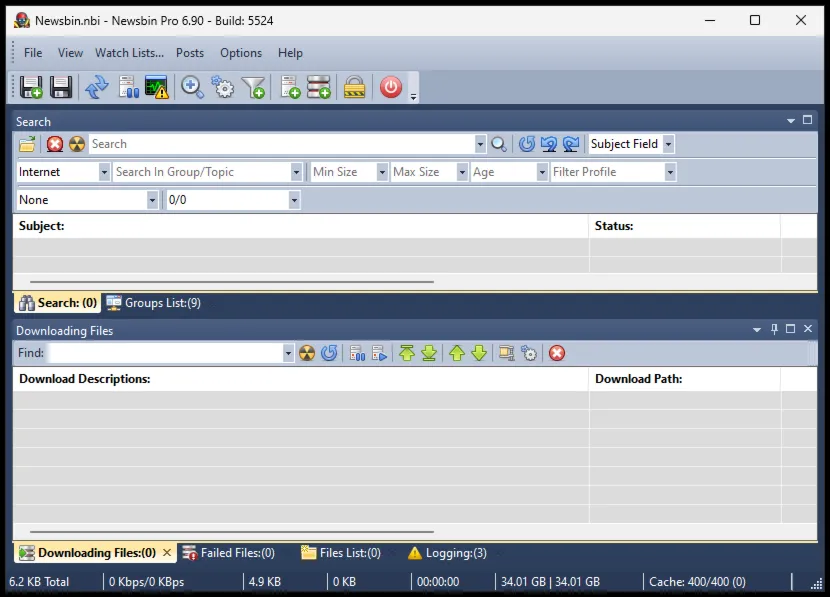Click the floppy disk with green plus

point(31,87)
